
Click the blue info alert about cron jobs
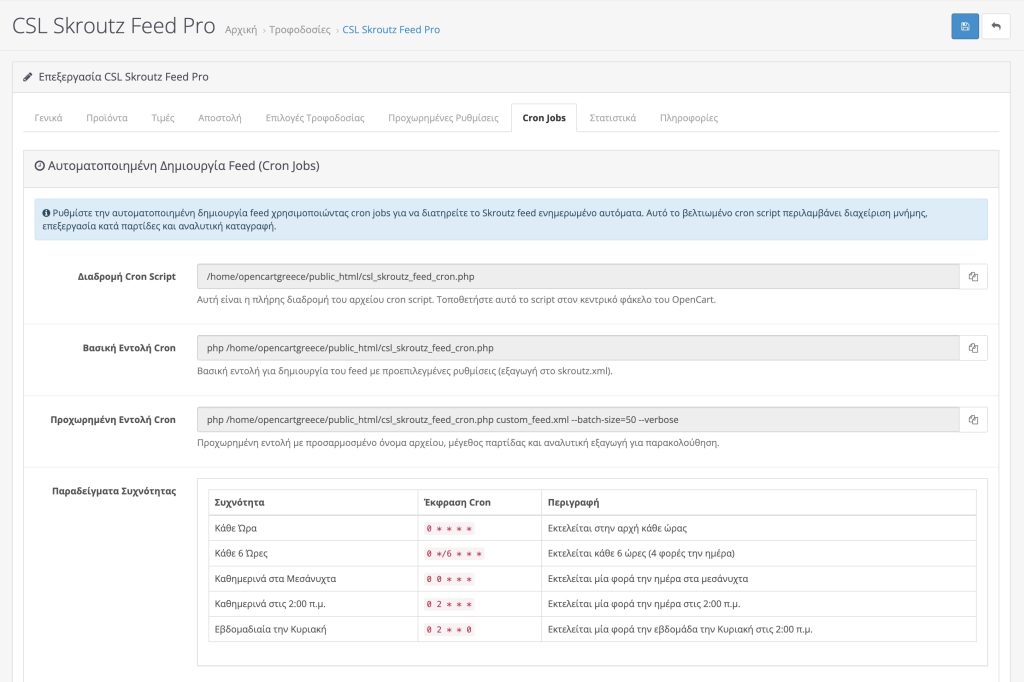click(511, 219)
